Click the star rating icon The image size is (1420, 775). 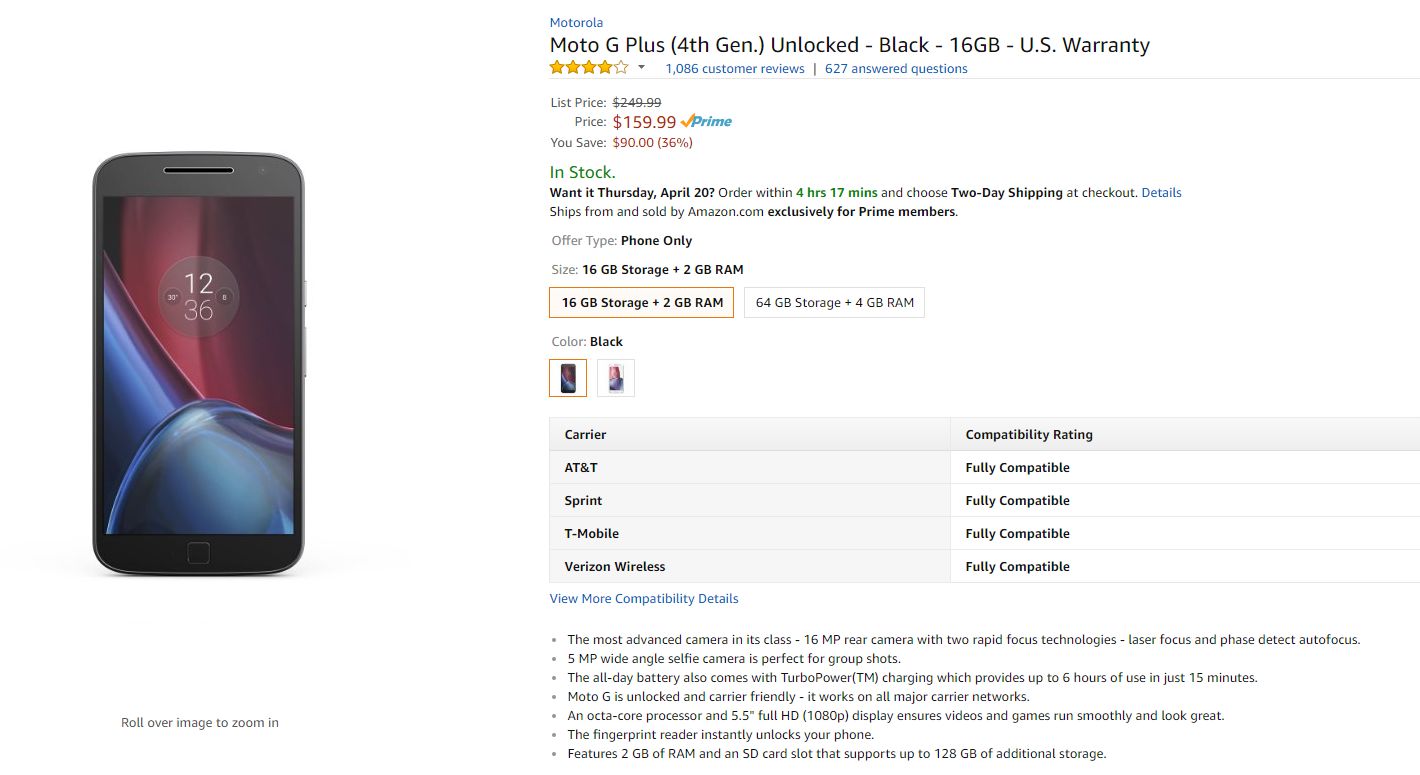[x=589, y=68]
